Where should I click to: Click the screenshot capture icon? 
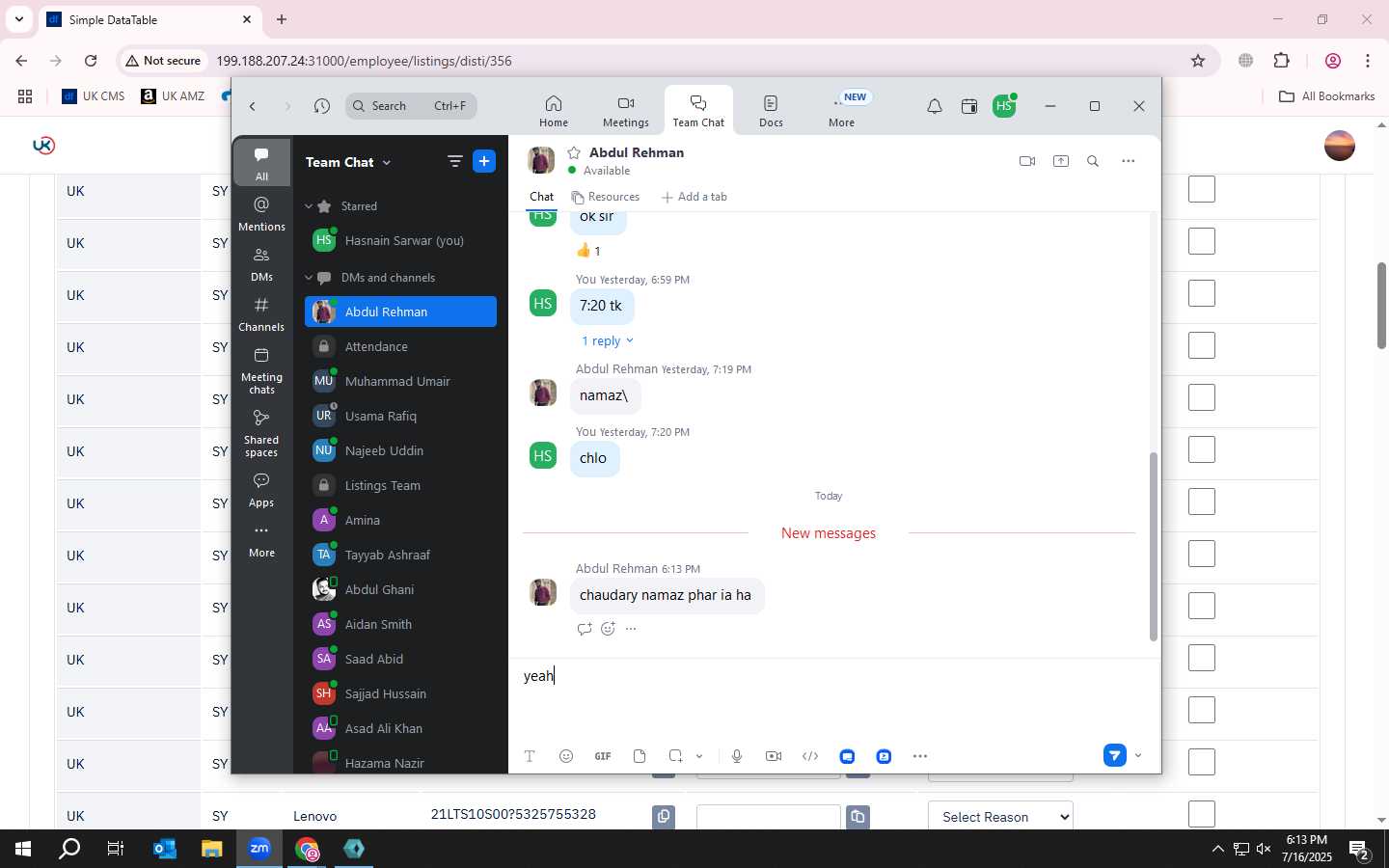point(676,756)
